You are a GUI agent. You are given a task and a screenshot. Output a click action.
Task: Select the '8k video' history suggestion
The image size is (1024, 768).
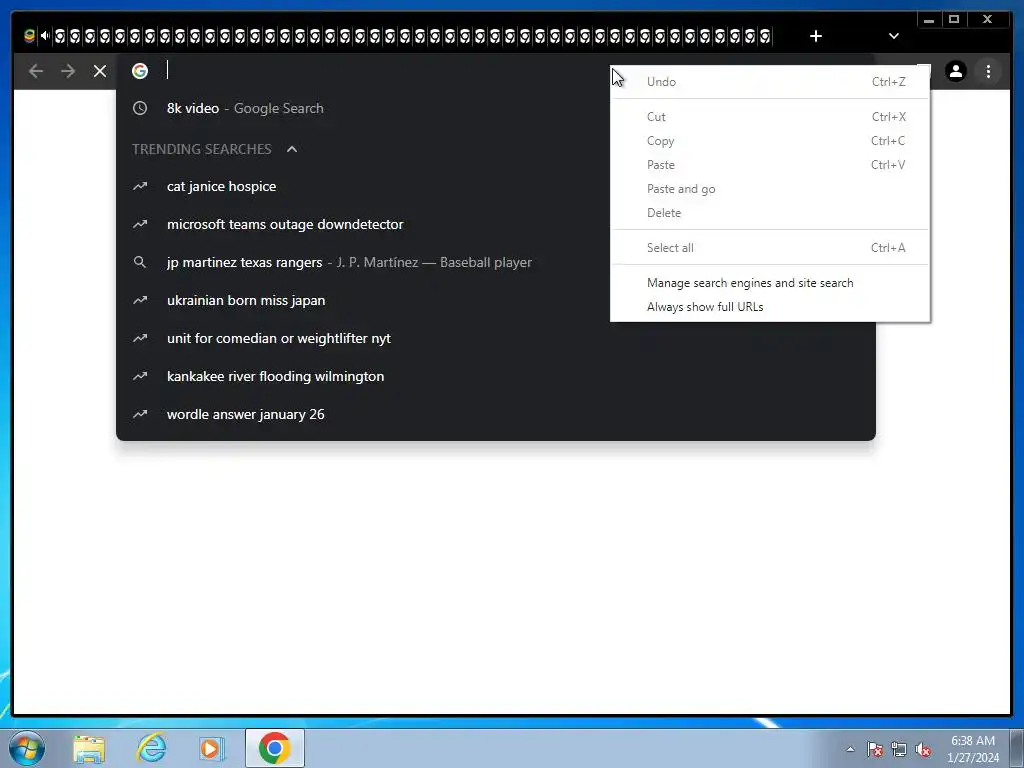click(x=496, y=108)
